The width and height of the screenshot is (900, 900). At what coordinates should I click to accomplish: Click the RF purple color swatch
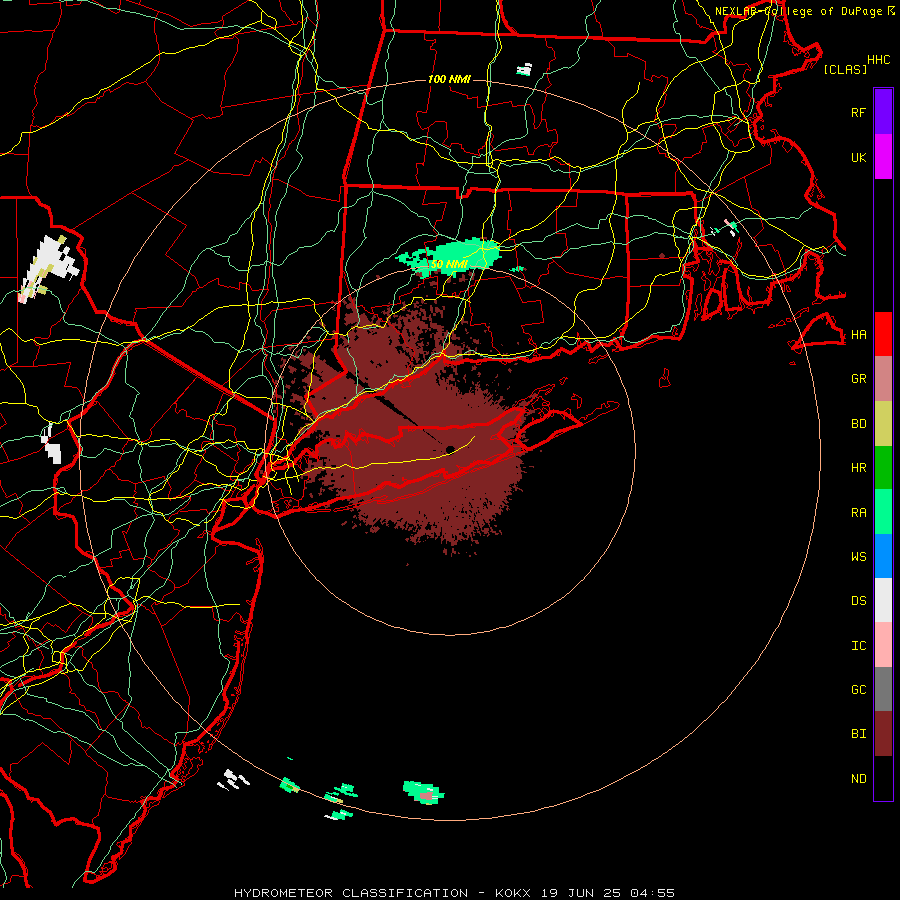883,112
